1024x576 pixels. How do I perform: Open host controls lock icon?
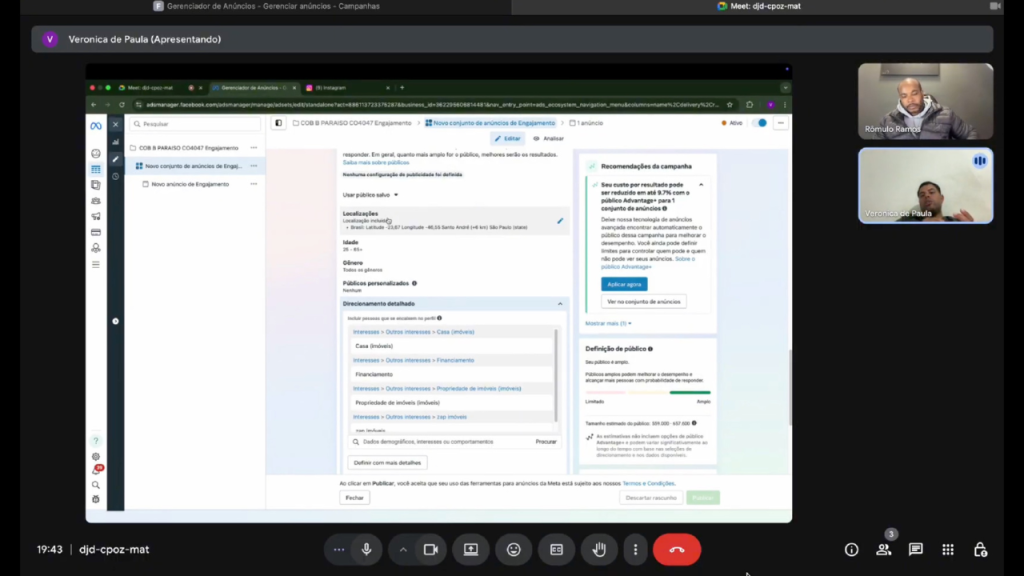tap(980, 549)
